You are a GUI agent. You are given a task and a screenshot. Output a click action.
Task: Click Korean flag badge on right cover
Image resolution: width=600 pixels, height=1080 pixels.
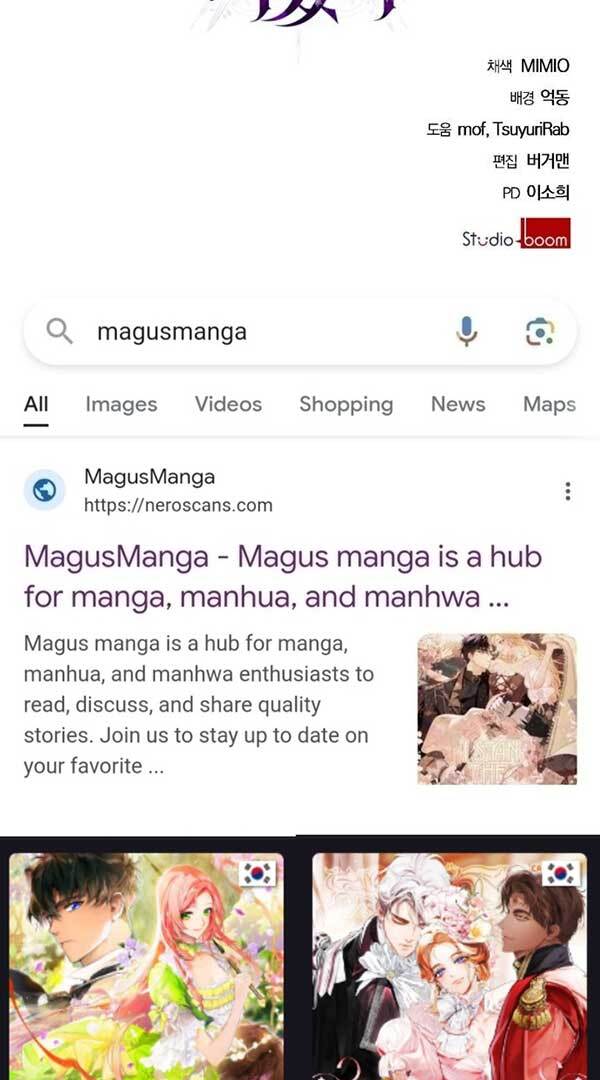click(x=561, y=873)
